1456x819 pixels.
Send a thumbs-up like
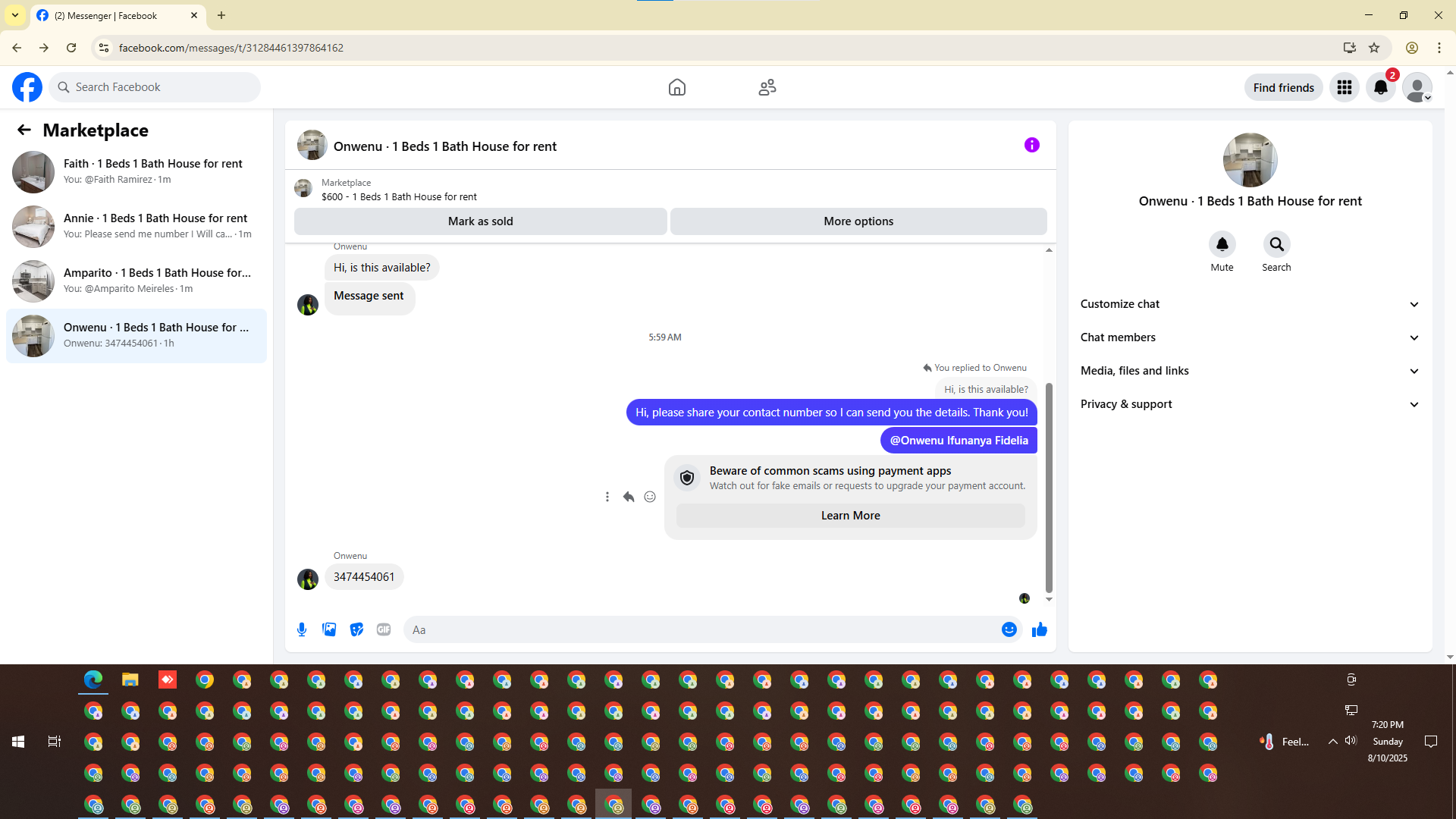(1039, 629)
